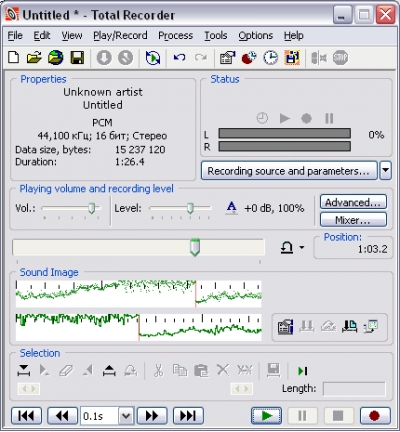Click the underlined blue-flag Sound Image icon

click(x=349, y=326)
